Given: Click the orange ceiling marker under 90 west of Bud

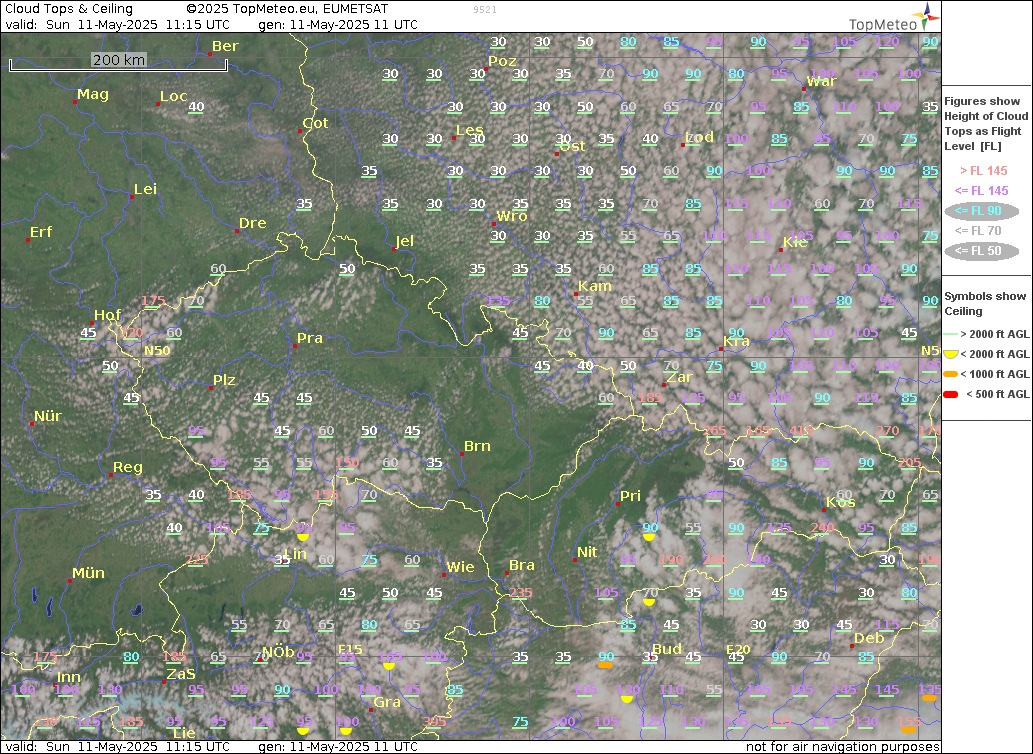Looking at the screenshot, I should click(x=605, y=665).
